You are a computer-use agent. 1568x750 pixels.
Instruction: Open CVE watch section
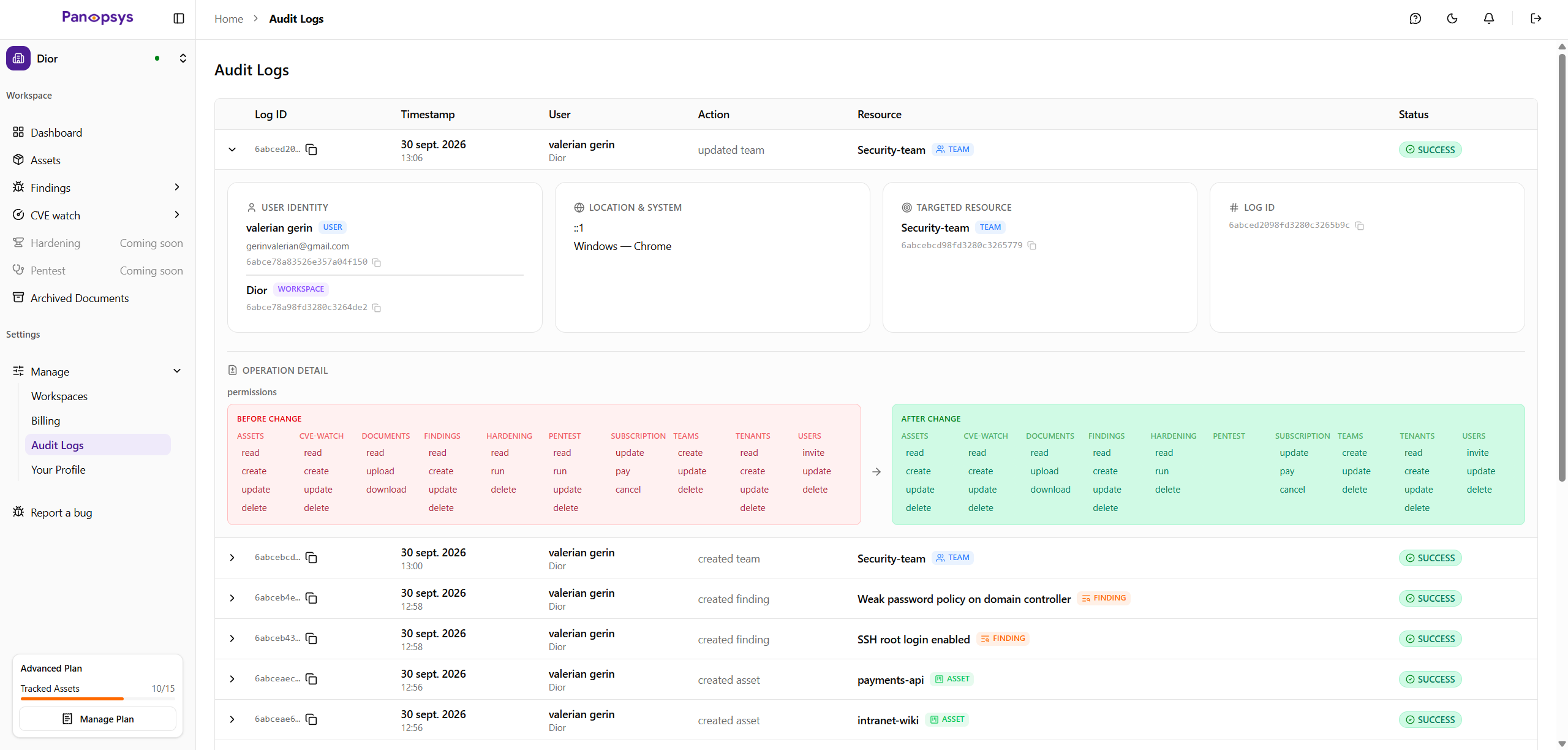pos(55,215)
